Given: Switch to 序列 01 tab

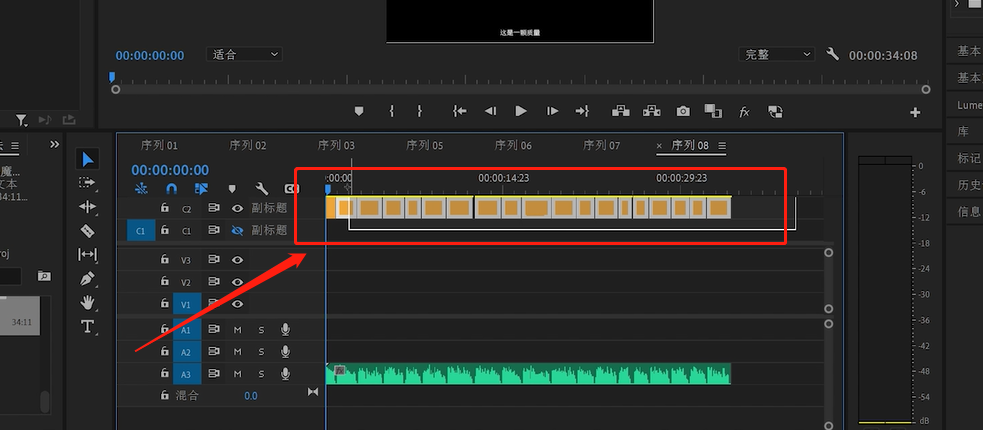Looking at the screenshot, I should click(x=159, y=145).
